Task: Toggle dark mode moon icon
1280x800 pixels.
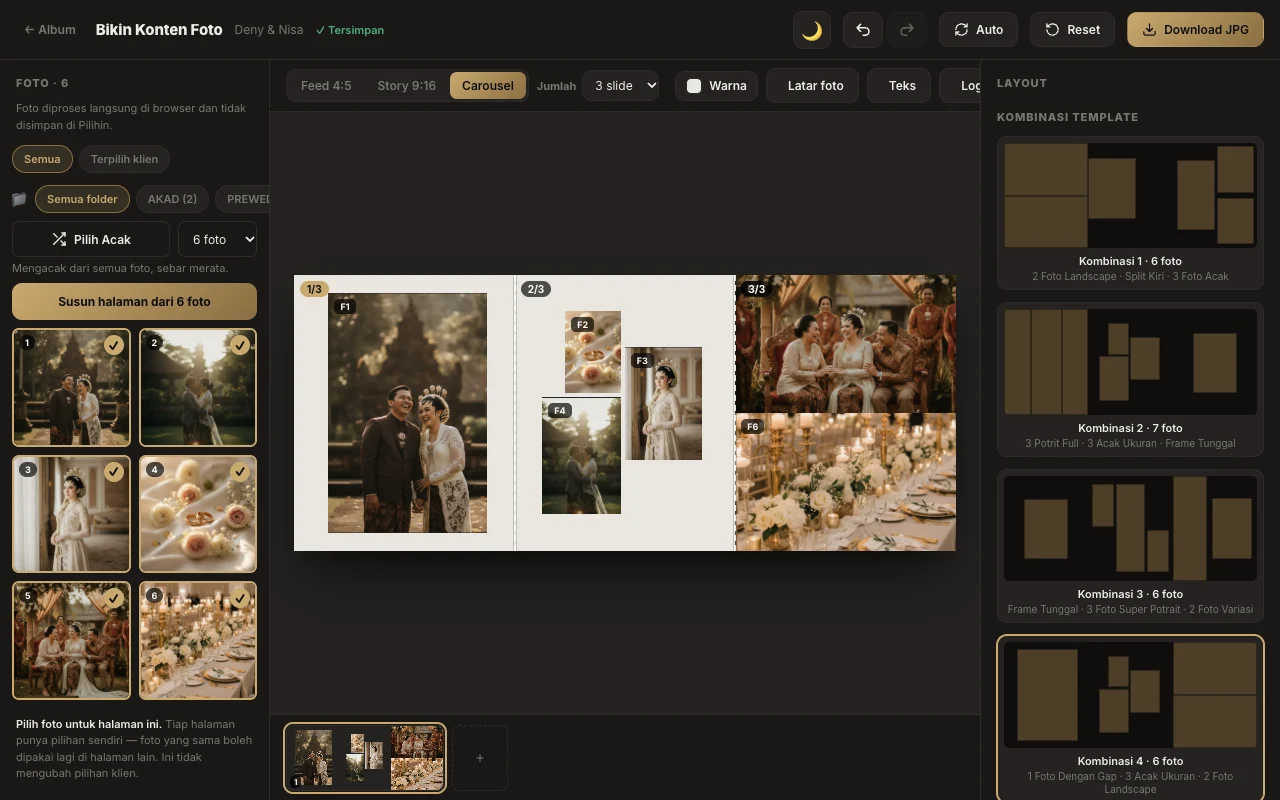Action: click(x=812, y=30)
